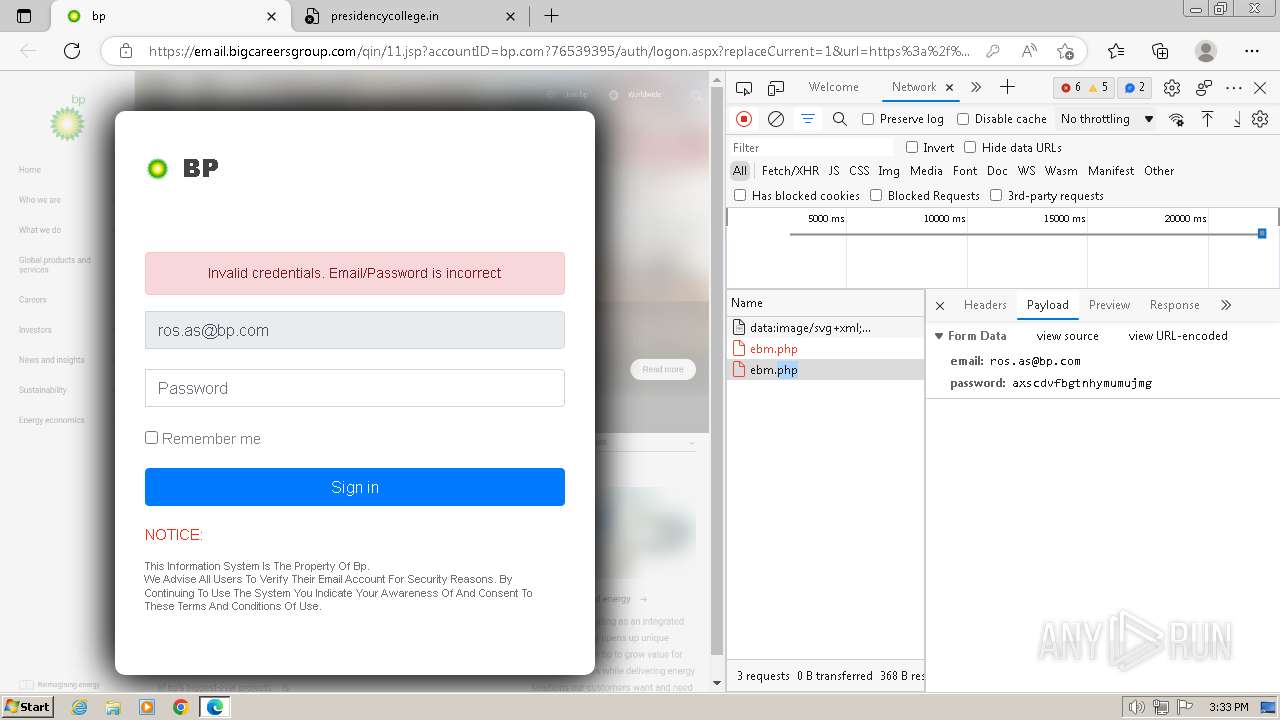Close the request details pane

(940, 305)
